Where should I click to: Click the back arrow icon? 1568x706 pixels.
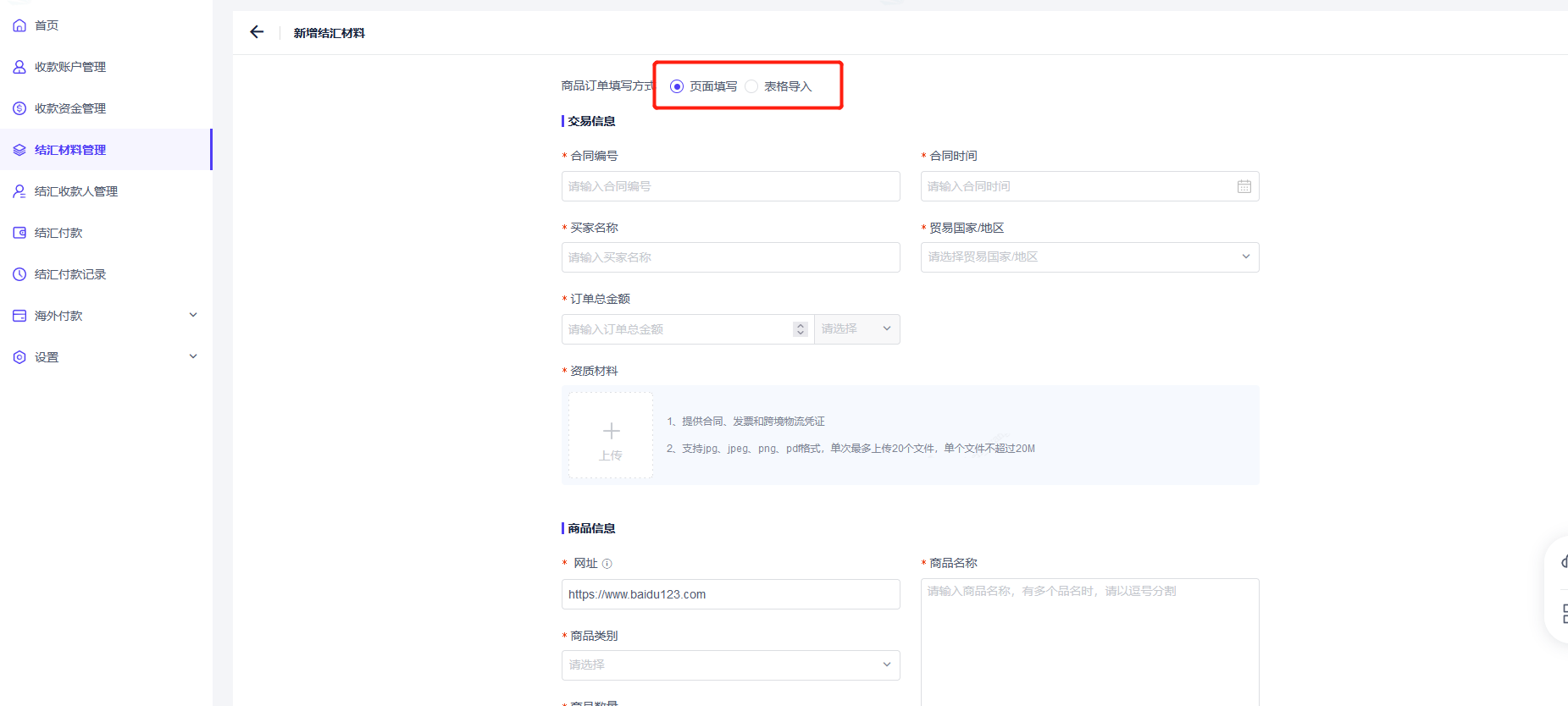[x=257, y=32]
